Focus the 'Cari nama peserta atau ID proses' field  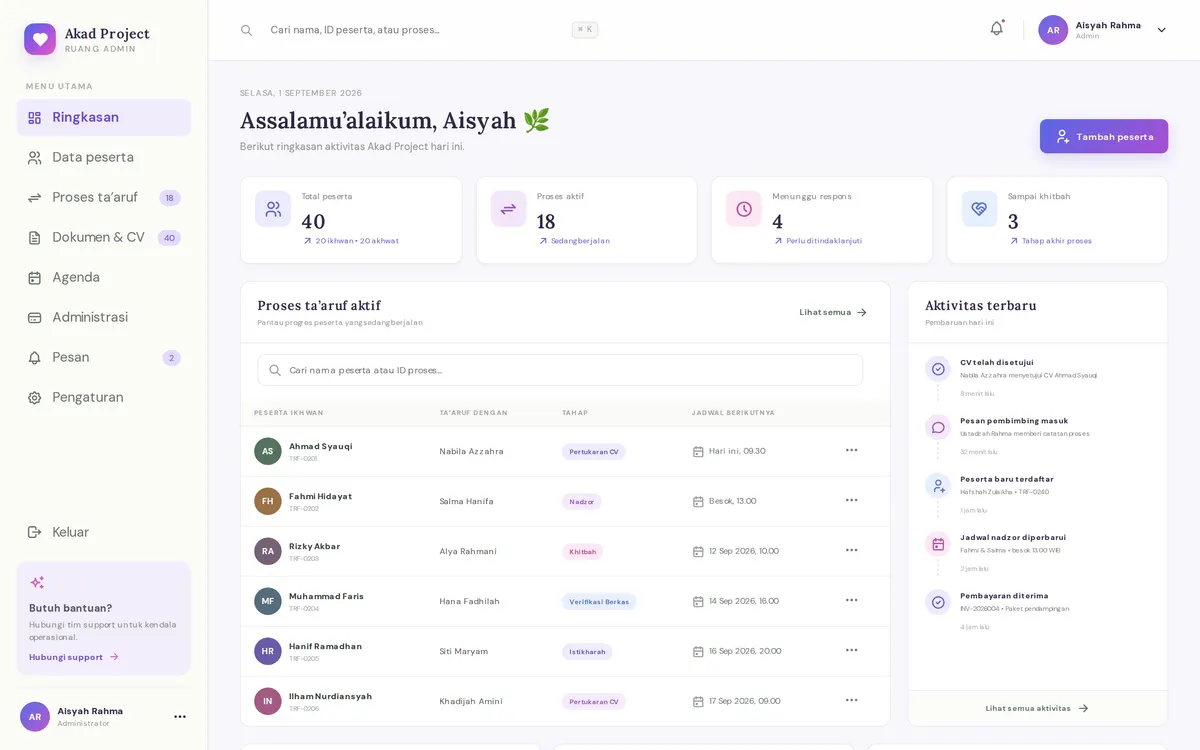(560, 370)
